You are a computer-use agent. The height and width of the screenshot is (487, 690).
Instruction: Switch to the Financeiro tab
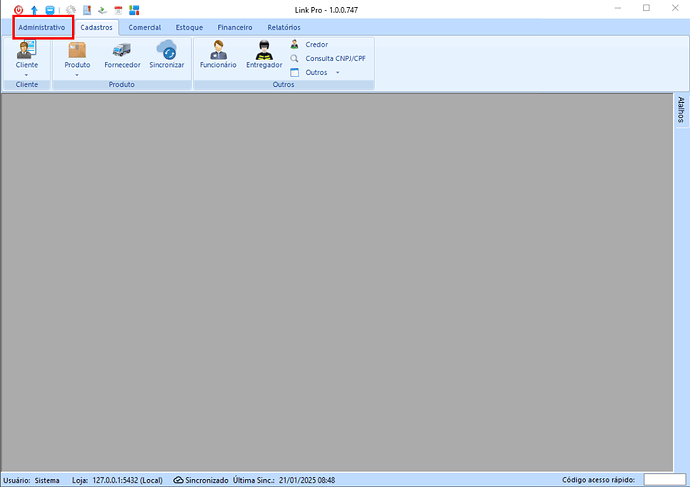click(x=235, y=27)
